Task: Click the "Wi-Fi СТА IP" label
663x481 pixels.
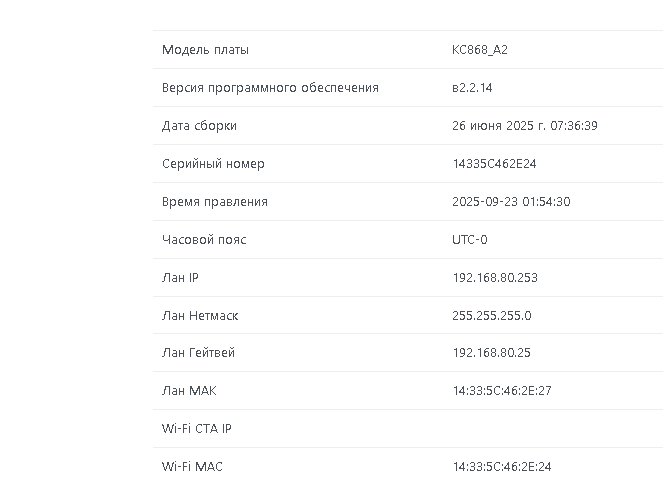Action: (x=197, y=429)
